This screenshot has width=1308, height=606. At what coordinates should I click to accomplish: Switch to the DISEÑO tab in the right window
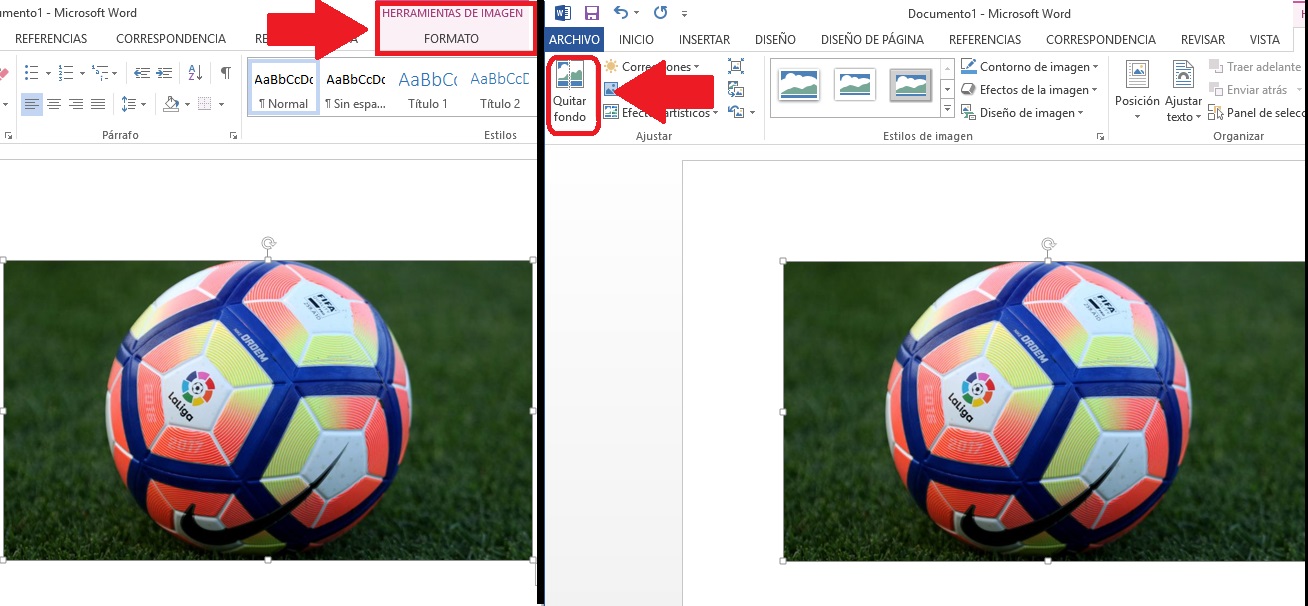point(776,40)
